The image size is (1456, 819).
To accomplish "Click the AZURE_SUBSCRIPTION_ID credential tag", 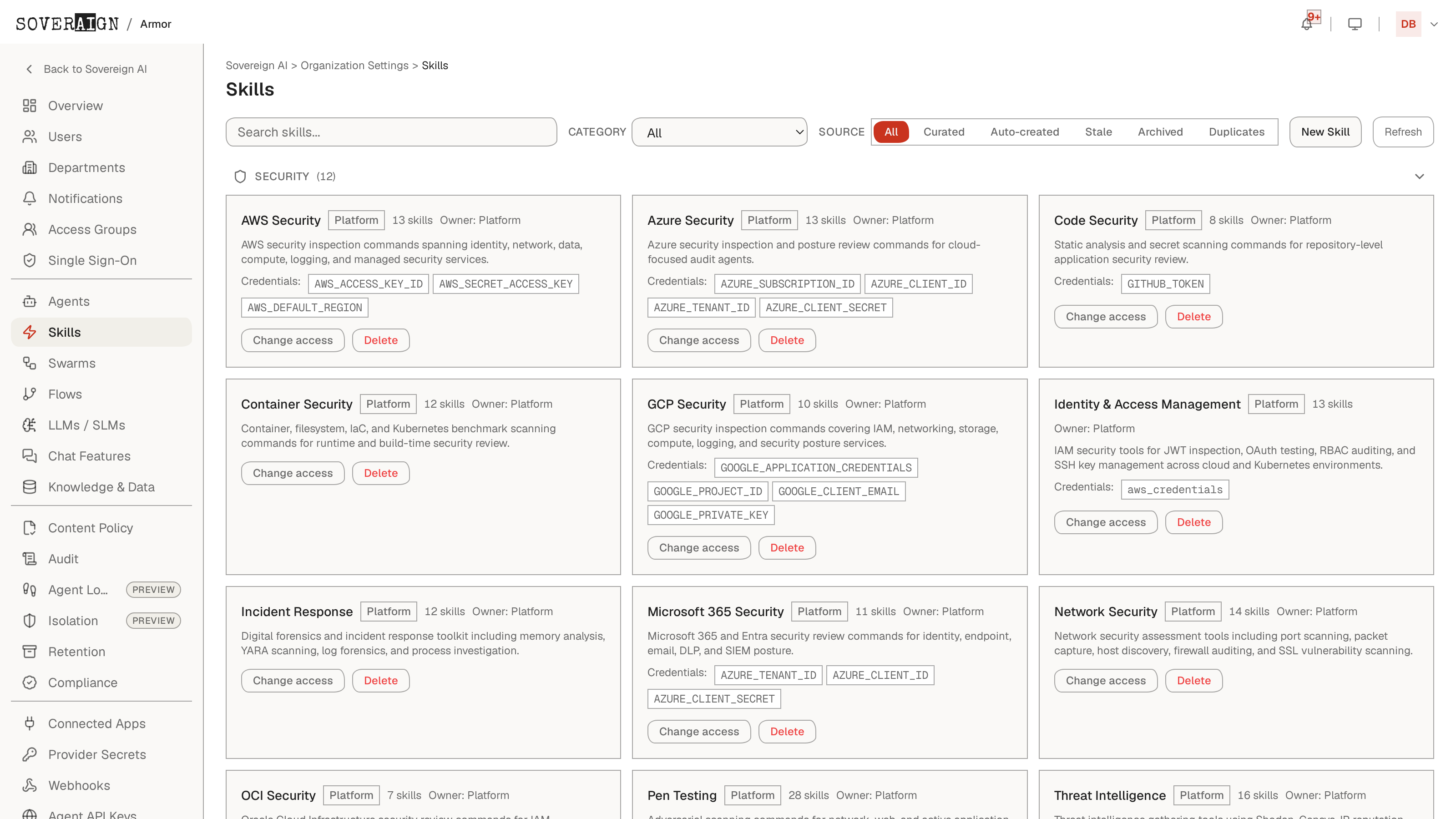I will coord(787,284).
